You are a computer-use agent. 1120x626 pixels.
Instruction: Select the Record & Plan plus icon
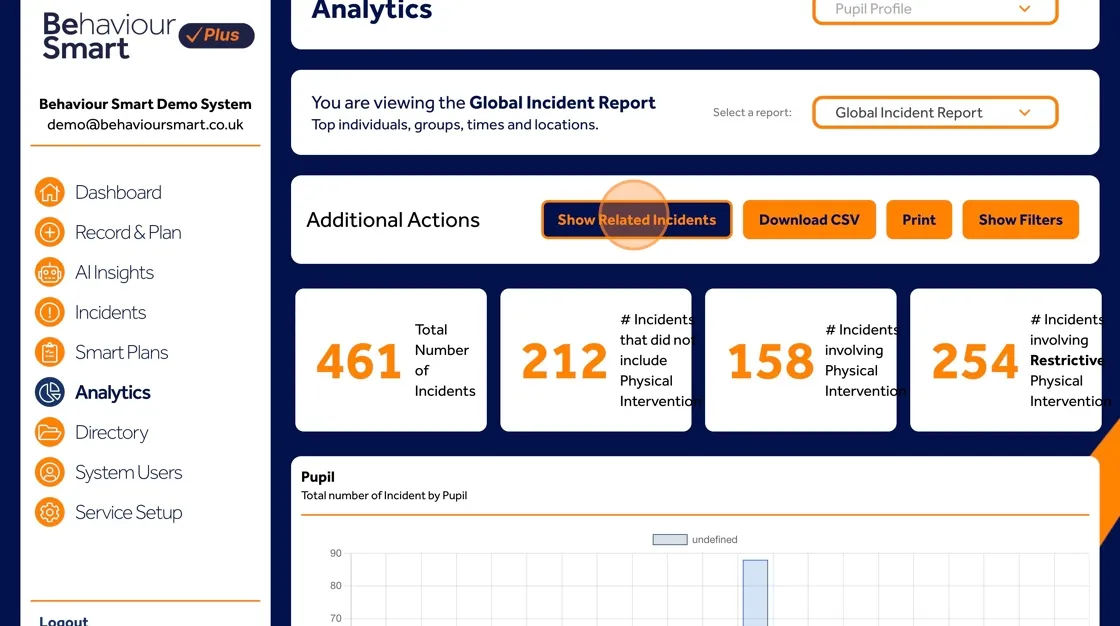49,232
